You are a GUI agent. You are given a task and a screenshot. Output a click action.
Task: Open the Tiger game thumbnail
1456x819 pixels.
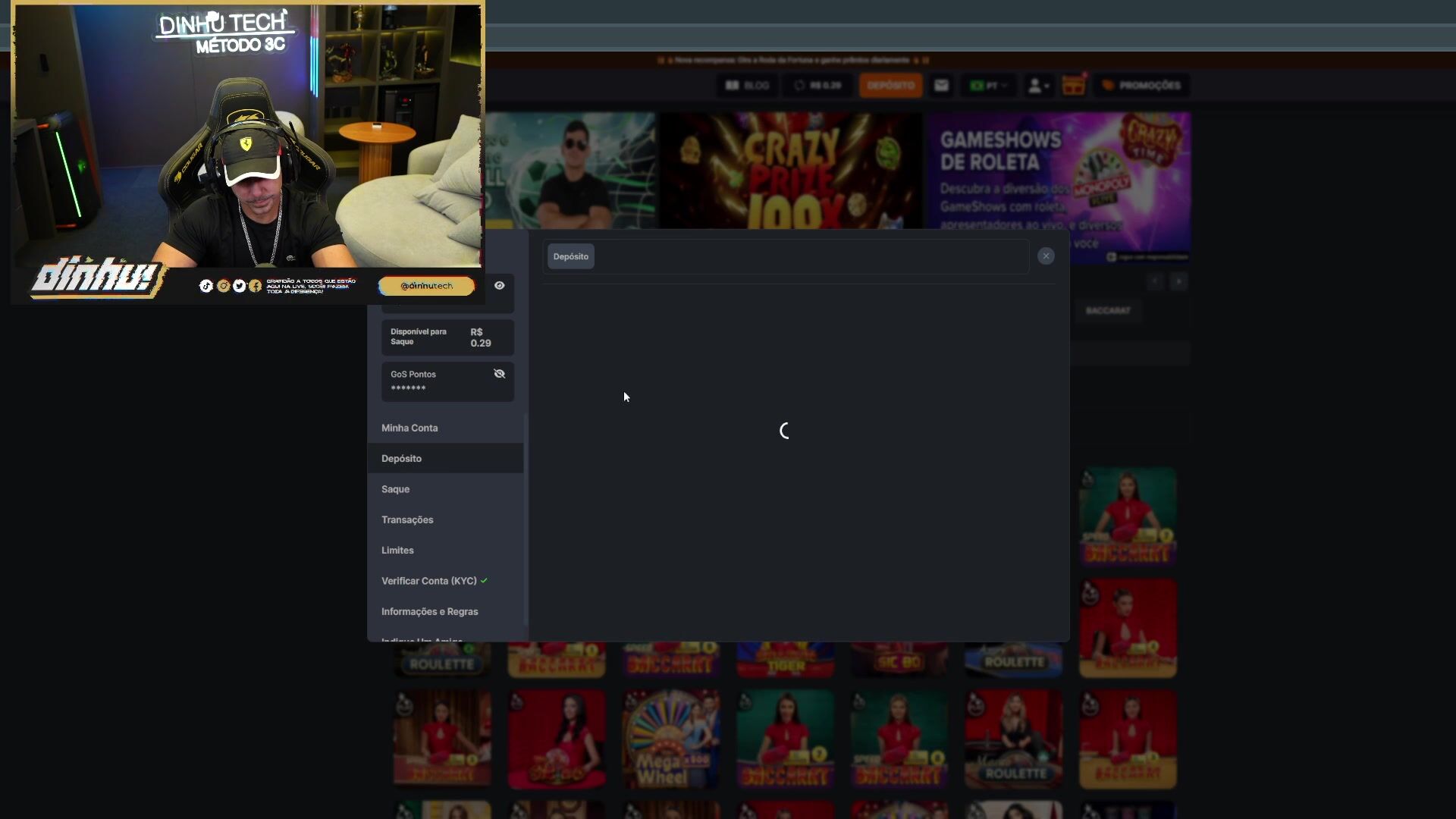click(786, 660)
